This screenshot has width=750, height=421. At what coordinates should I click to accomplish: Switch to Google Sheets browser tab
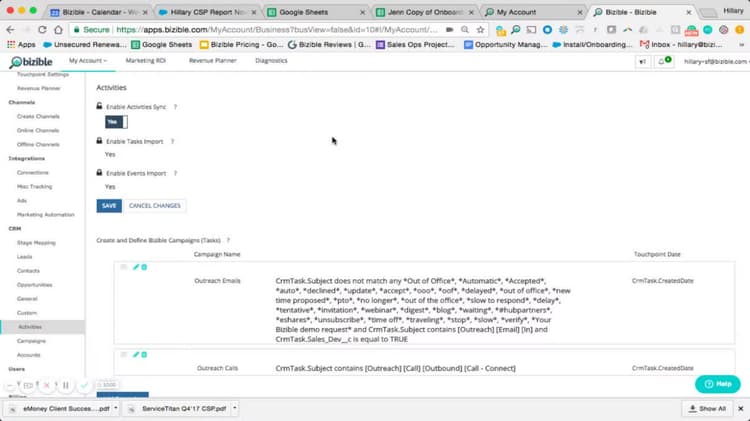coord(316,12)
